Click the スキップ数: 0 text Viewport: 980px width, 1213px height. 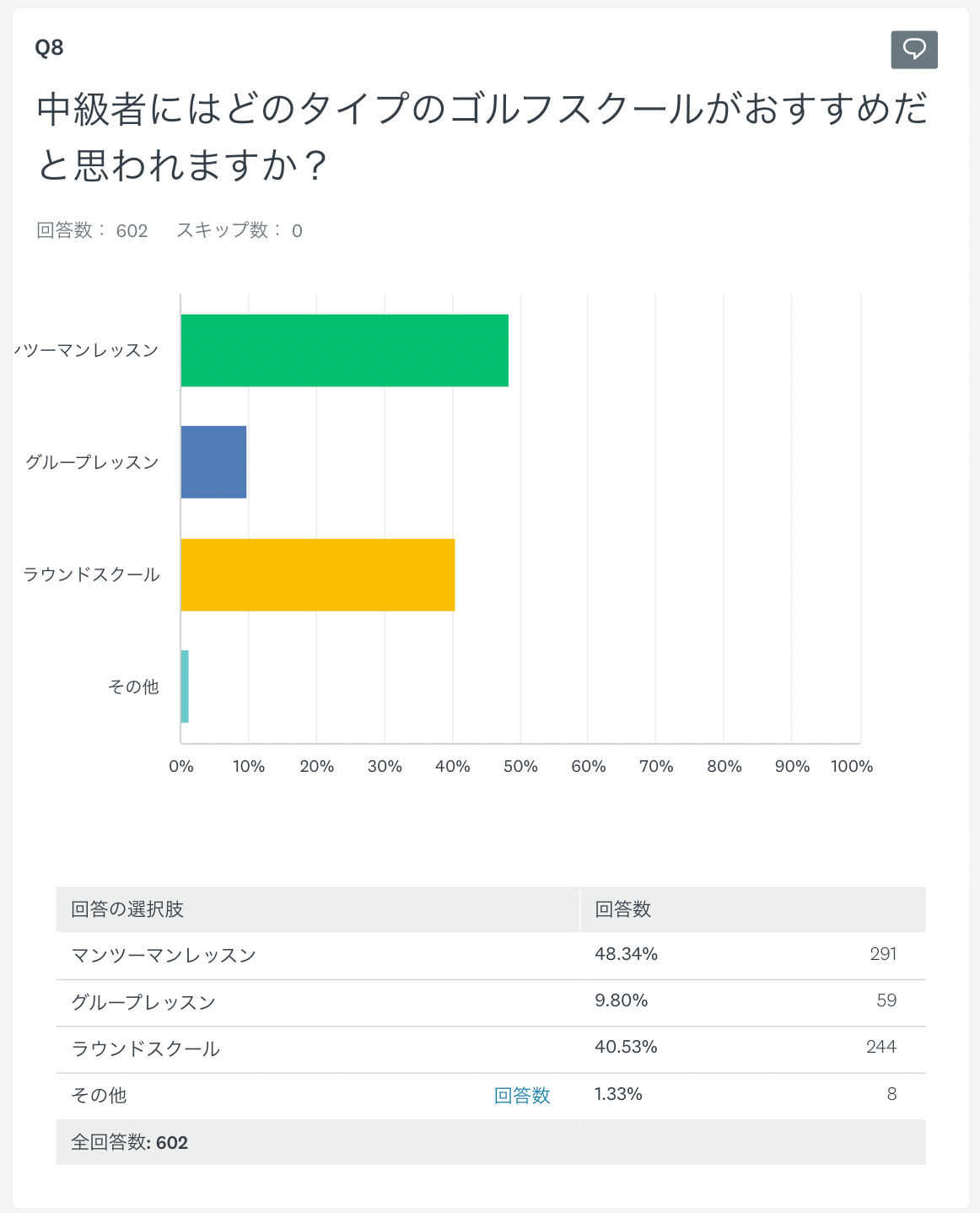point(239,231)
